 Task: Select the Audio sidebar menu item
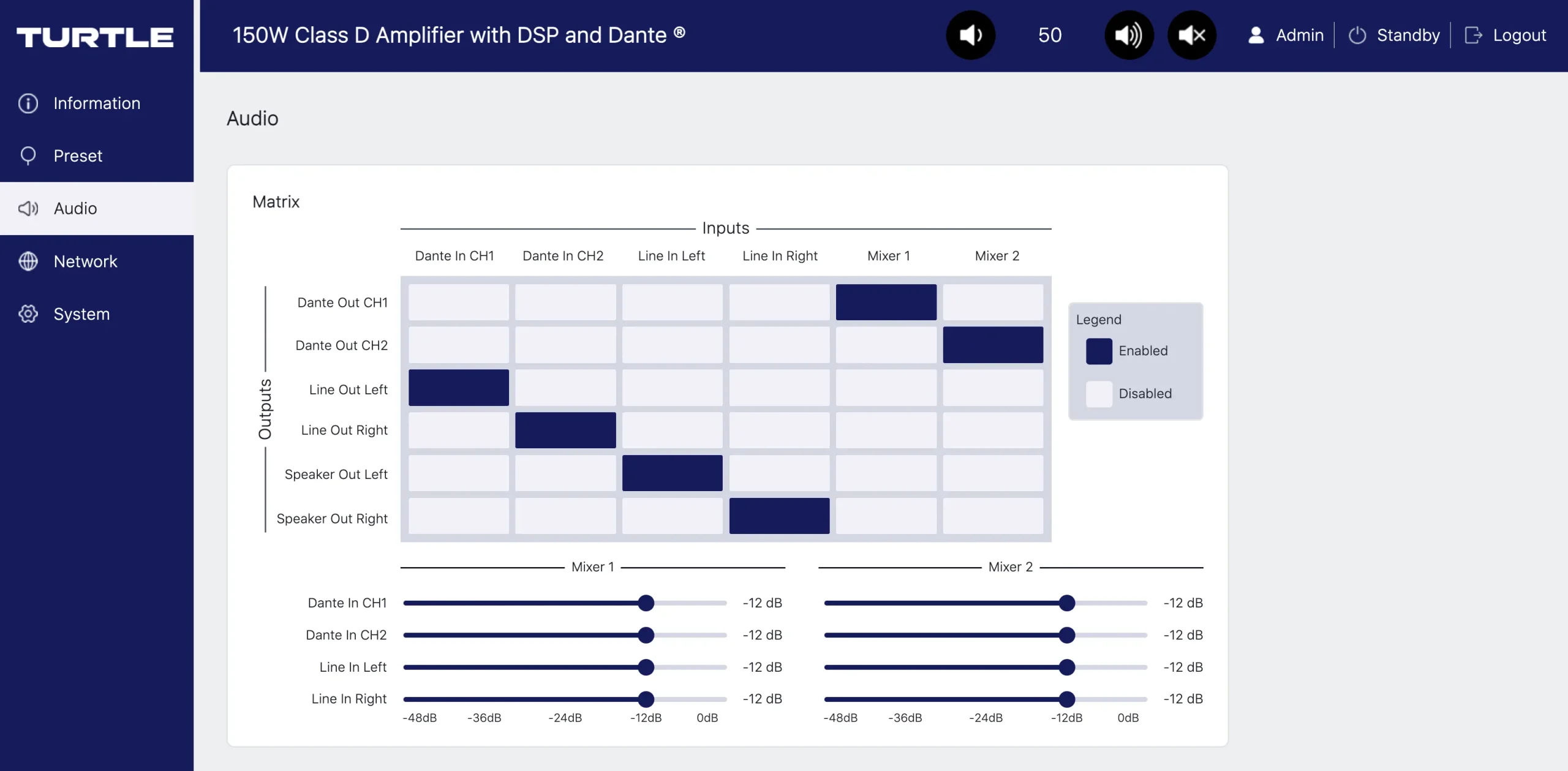pyautogui.click(x=75, y=209)
